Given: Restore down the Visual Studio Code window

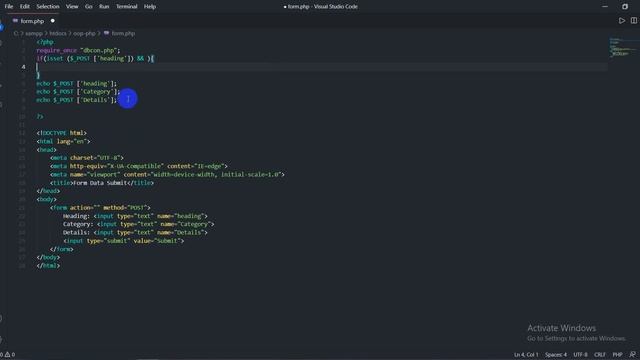Looking at the screenshot, I should 625,7.
